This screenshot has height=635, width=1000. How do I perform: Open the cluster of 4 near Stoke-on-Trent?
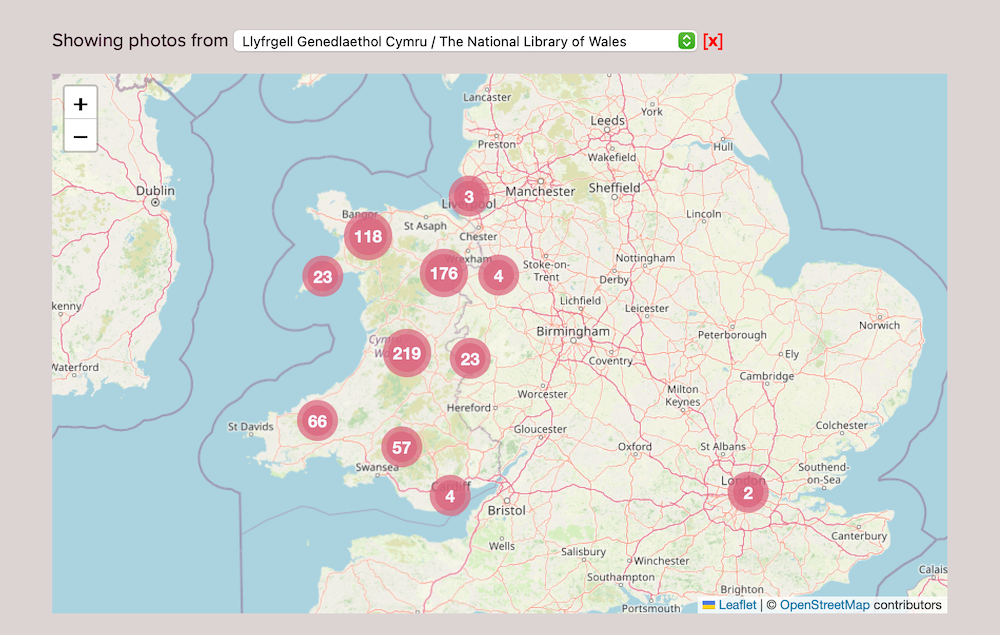[498, 275]
